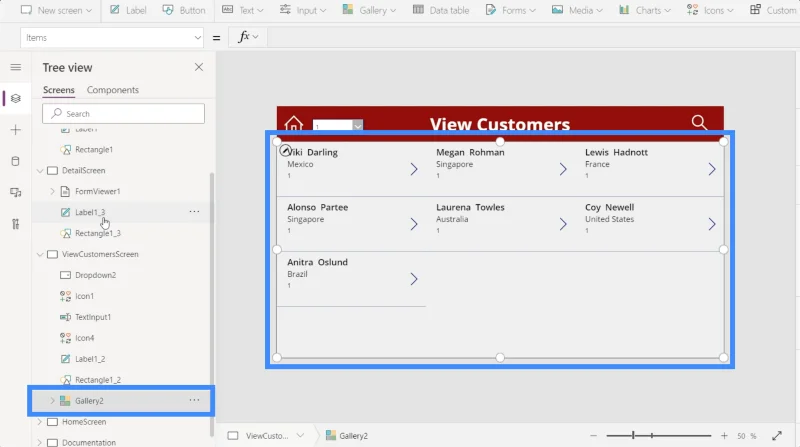The image size is (800, 447).
Task: Select Rectangle1 in the tree
Action: 94,150
